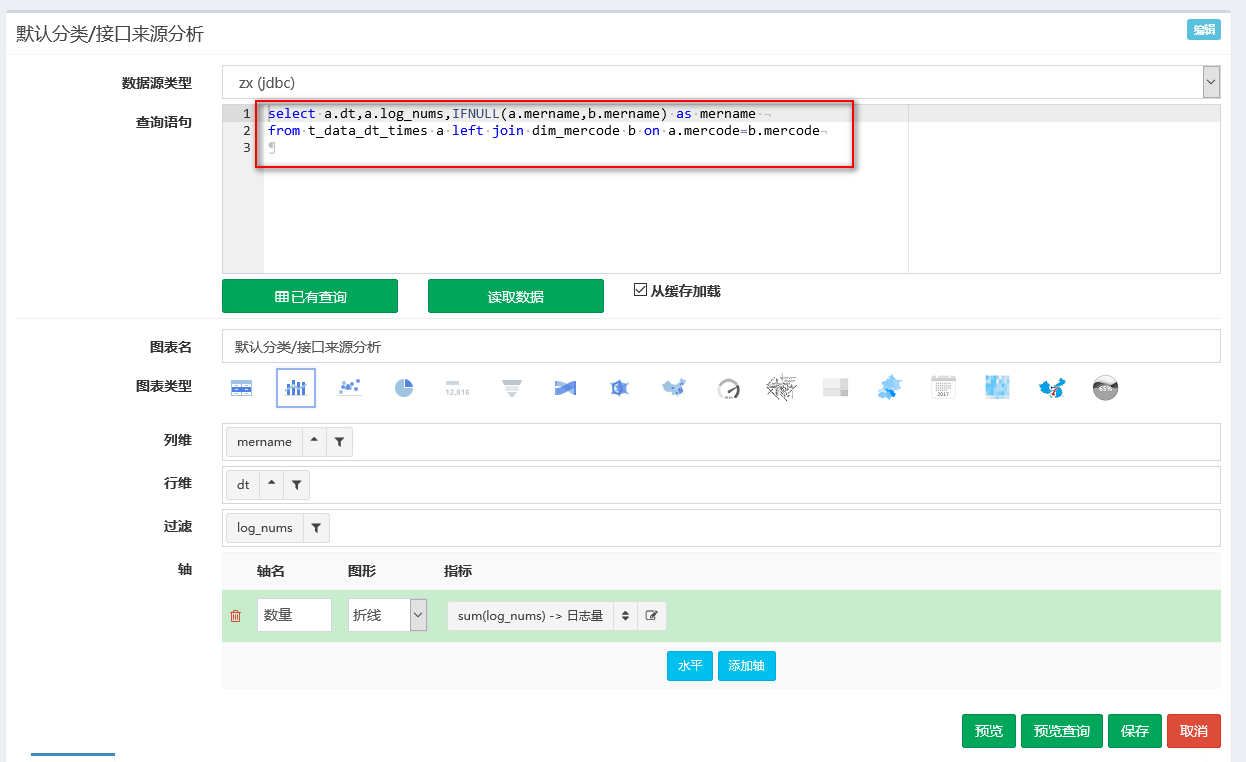Click the delete axis trash icon
Screen dimensions: 1246x762
pos(236,615)
